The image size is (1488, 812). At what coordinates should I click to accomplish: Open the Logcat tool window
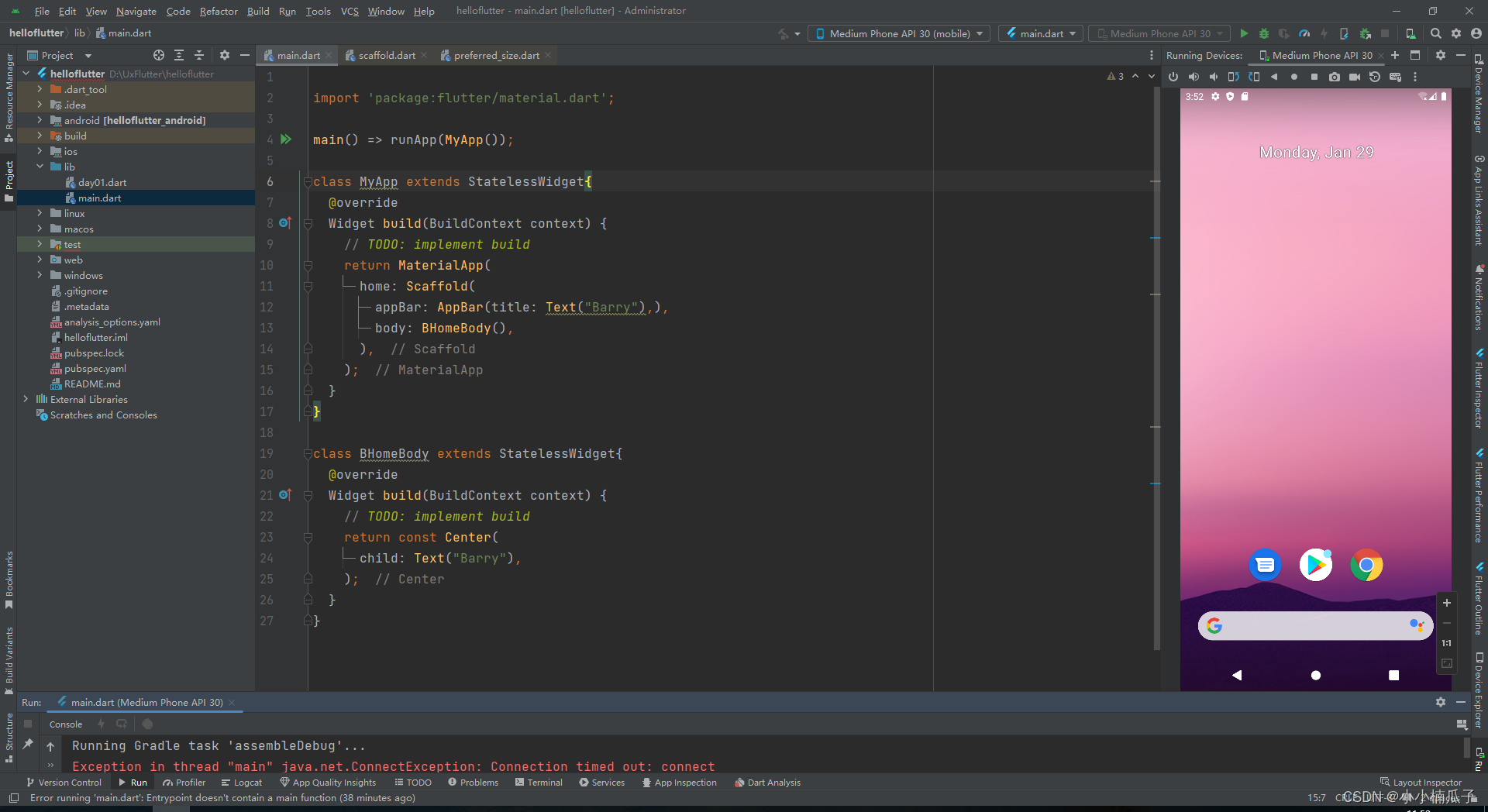pyautogui.click(x=242, y=783)
